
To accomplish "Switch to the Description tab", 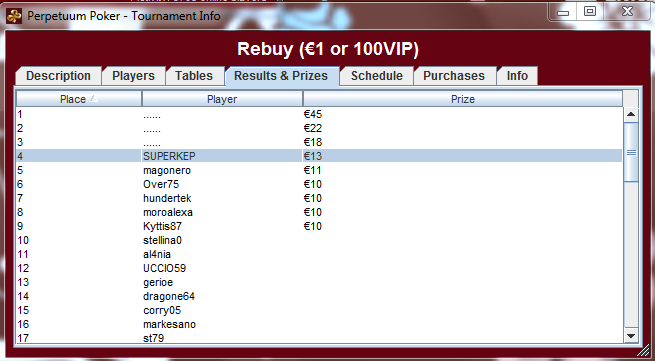I will tap(58, 76).
